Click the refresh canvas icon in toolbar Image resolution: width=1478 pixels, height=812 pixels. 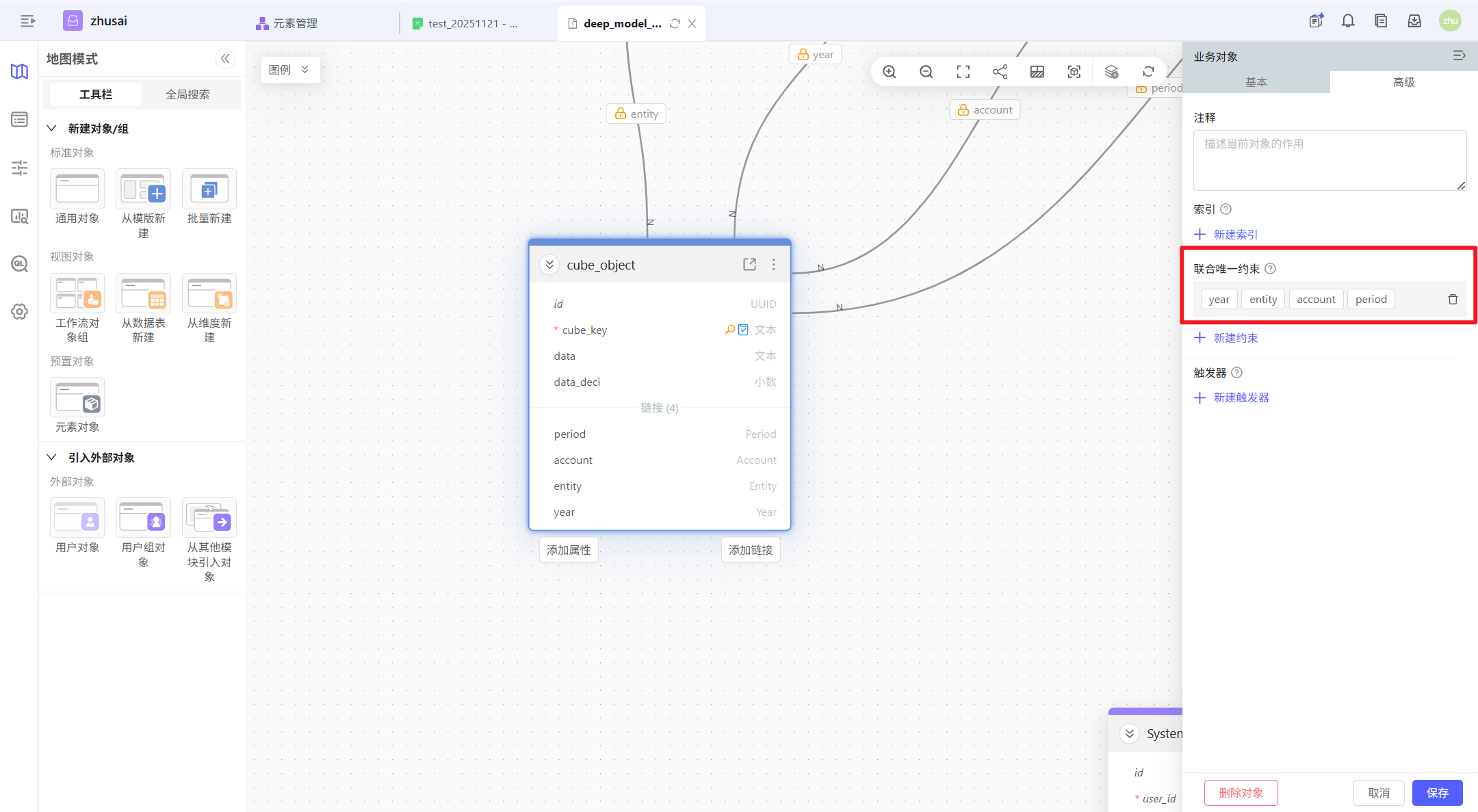coord(1148,72)
